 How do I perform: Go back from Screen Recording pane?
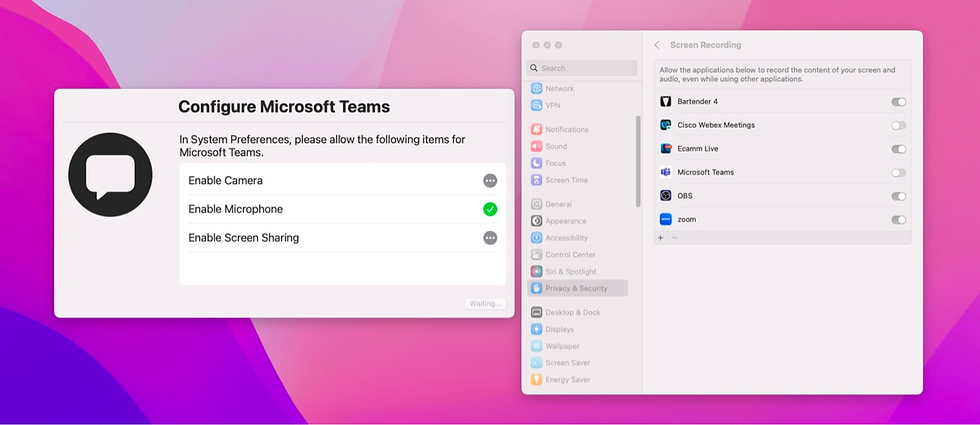(657, 45)
